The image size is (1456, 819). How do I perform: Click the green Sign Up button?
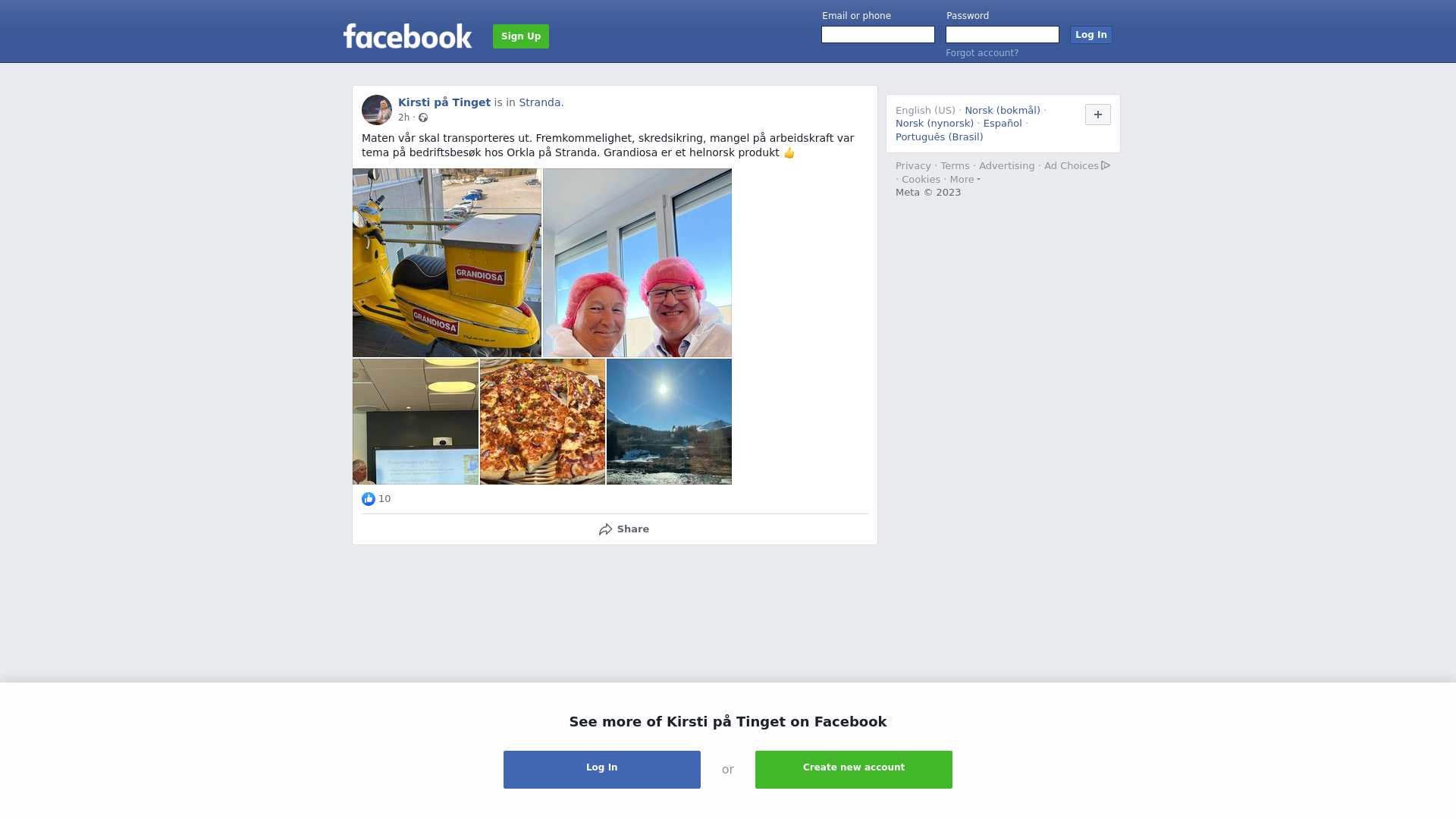521,36
